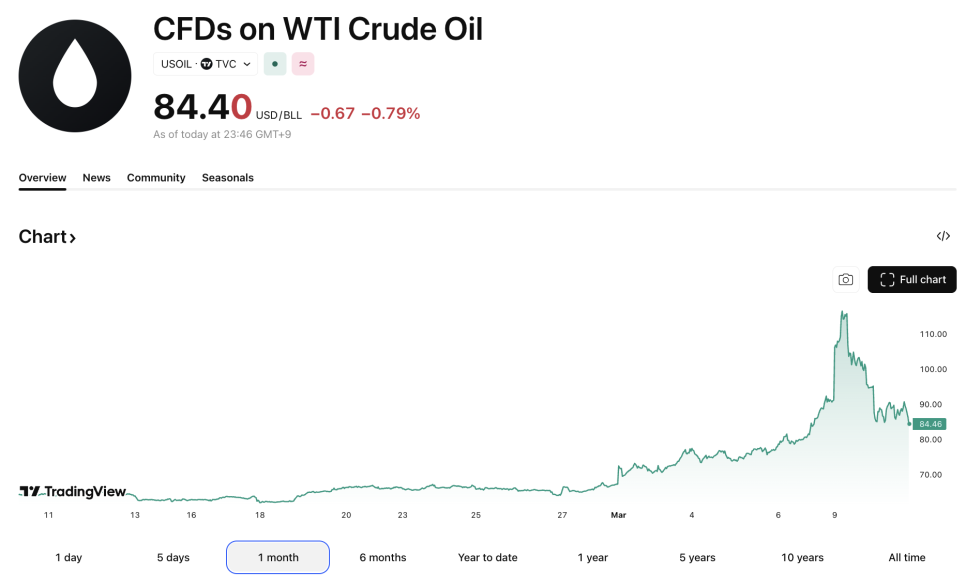The height and width of the screenshot is (586, 966).
Task: Click the pink approximate-sign derived data icon
Action: pos(303,64)
